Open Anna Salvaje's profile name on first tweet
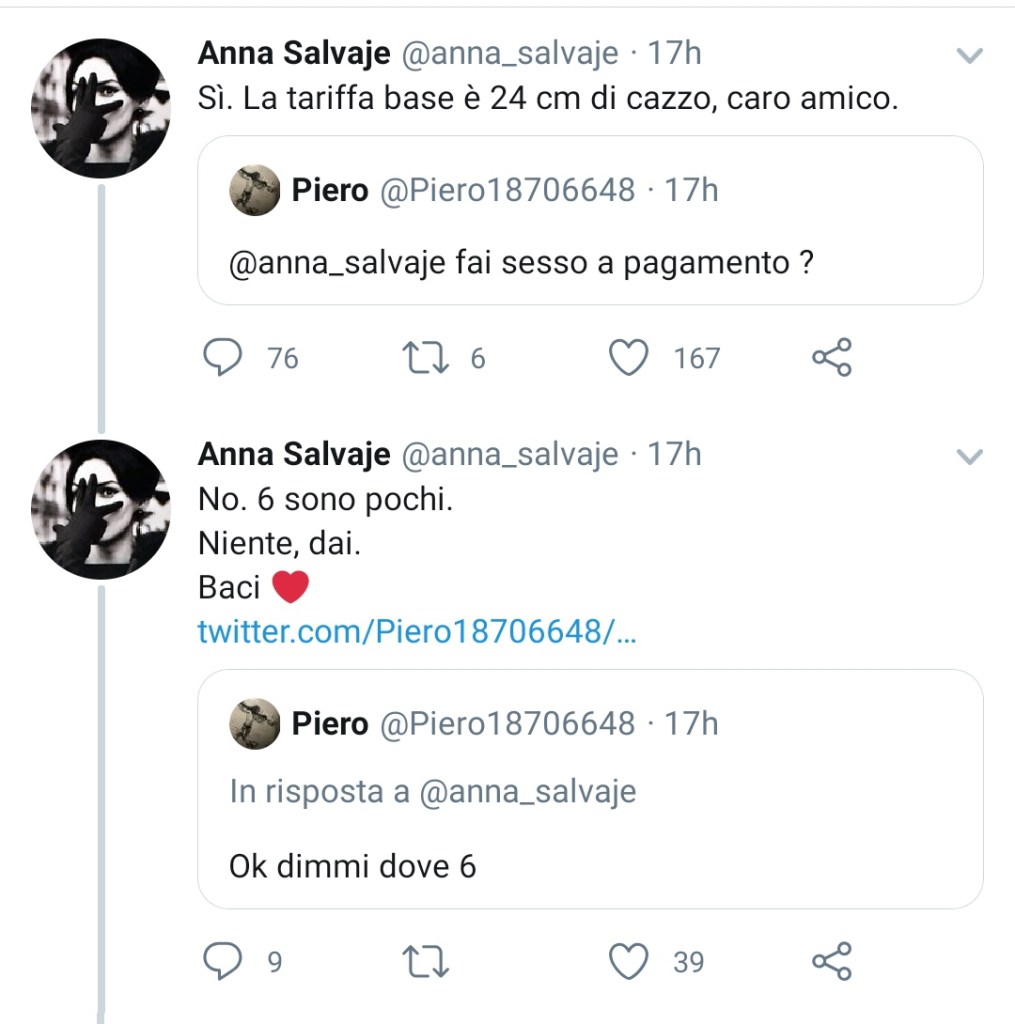Viewport: 1015px width, 1024px height. point(294,53)
